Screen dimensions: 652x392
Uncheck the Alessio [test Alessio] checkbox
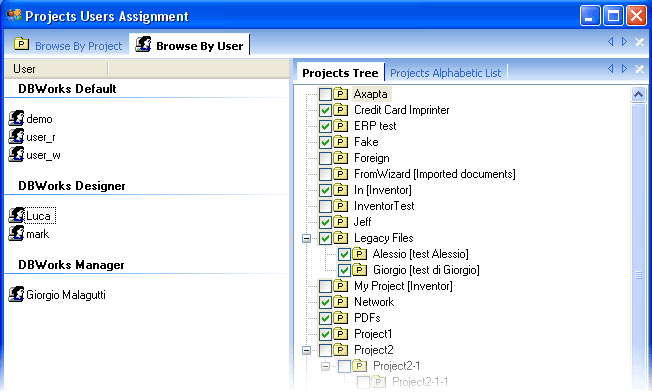344,254
